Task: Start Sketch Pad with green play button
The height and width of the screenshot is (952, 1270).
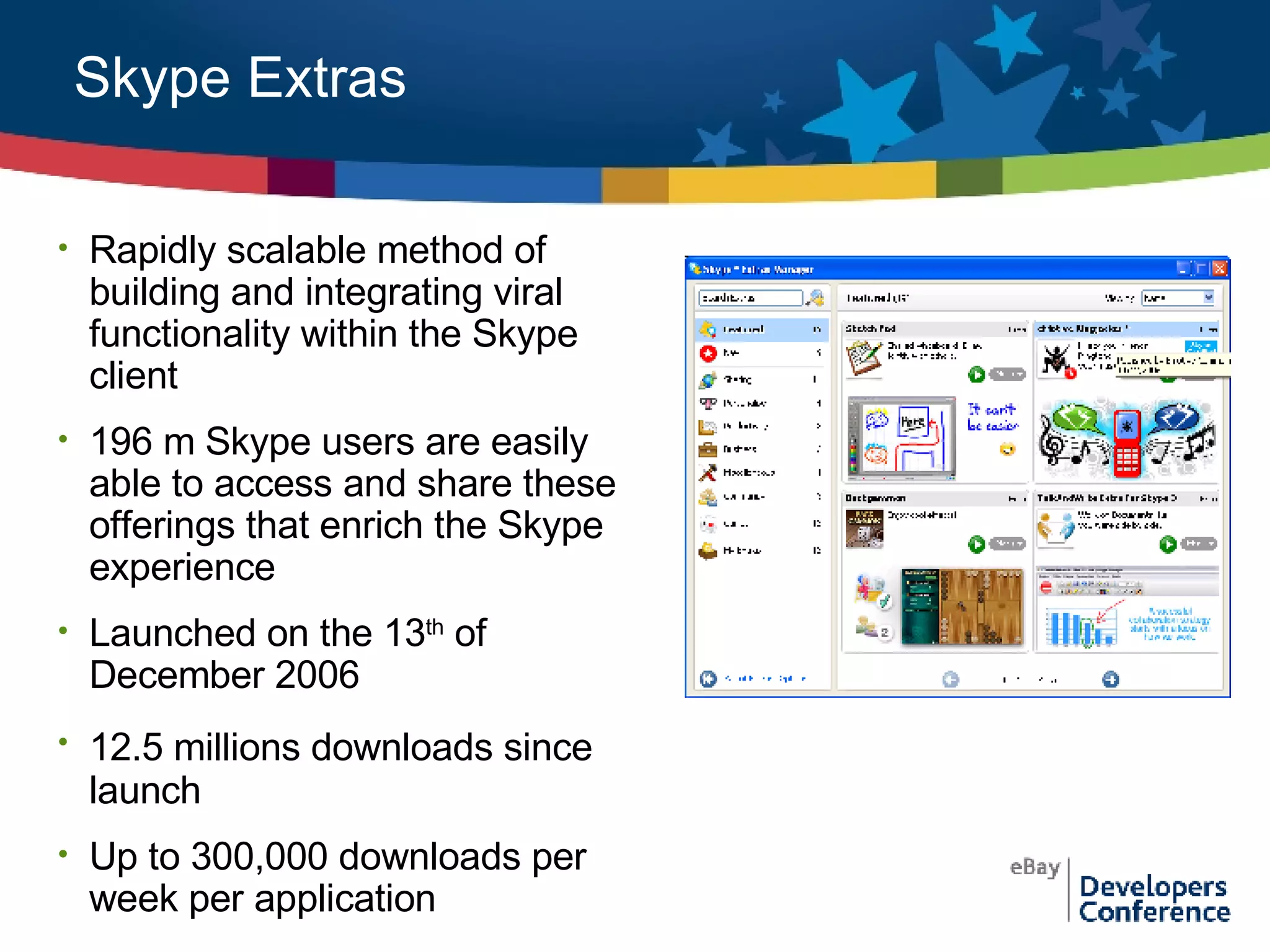Action: coord(976,374)
